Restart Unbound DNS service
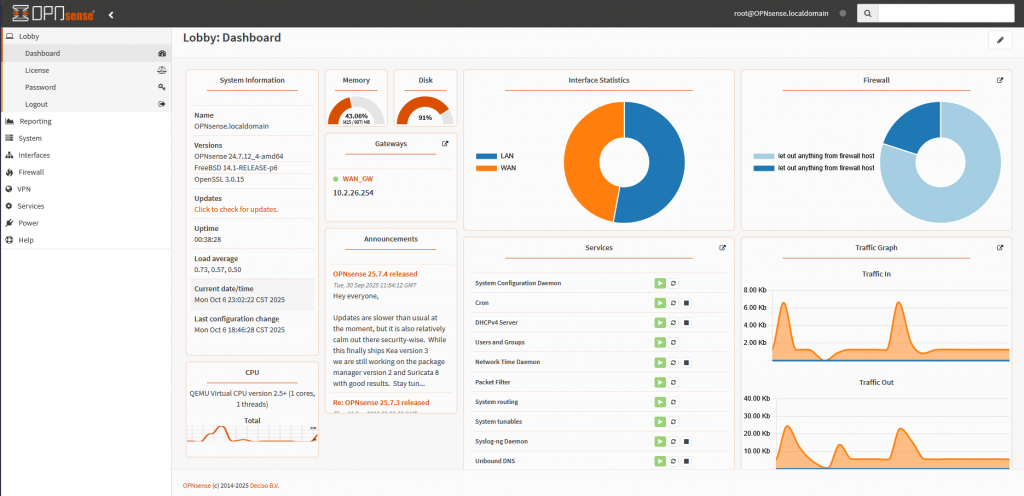This screenshot has height=496, width=1024. pyautogui.click(x=673, y=461)
